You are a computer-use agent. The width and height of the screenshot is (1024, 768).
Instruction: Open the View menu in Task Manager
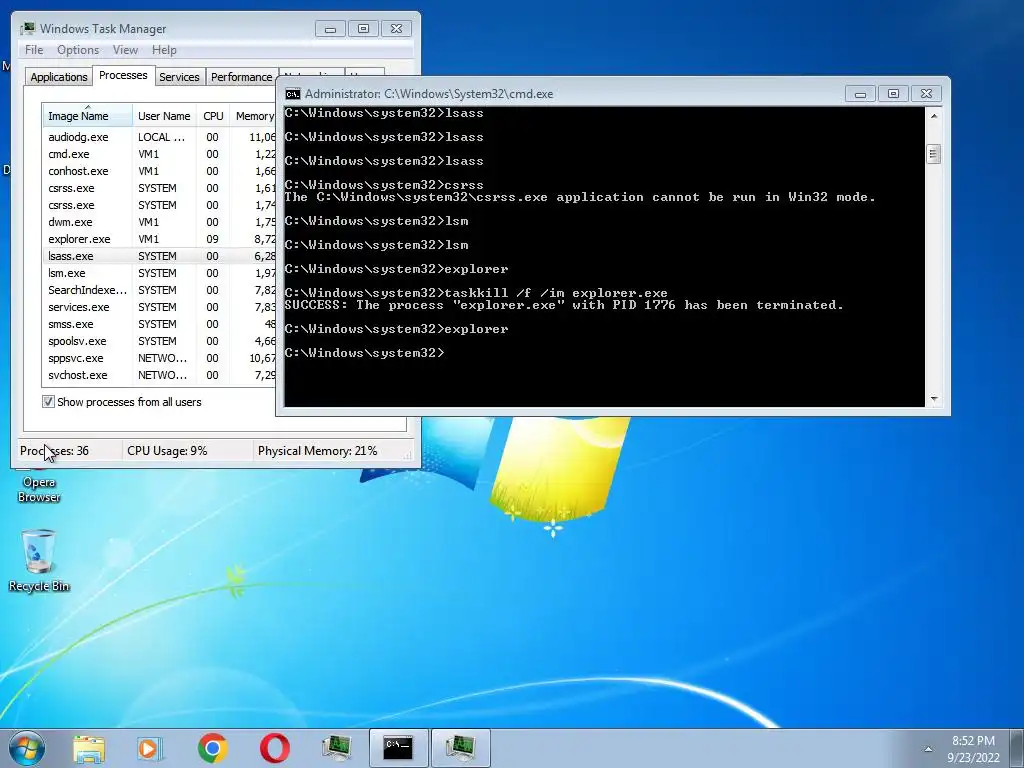[x=125, y=50]
